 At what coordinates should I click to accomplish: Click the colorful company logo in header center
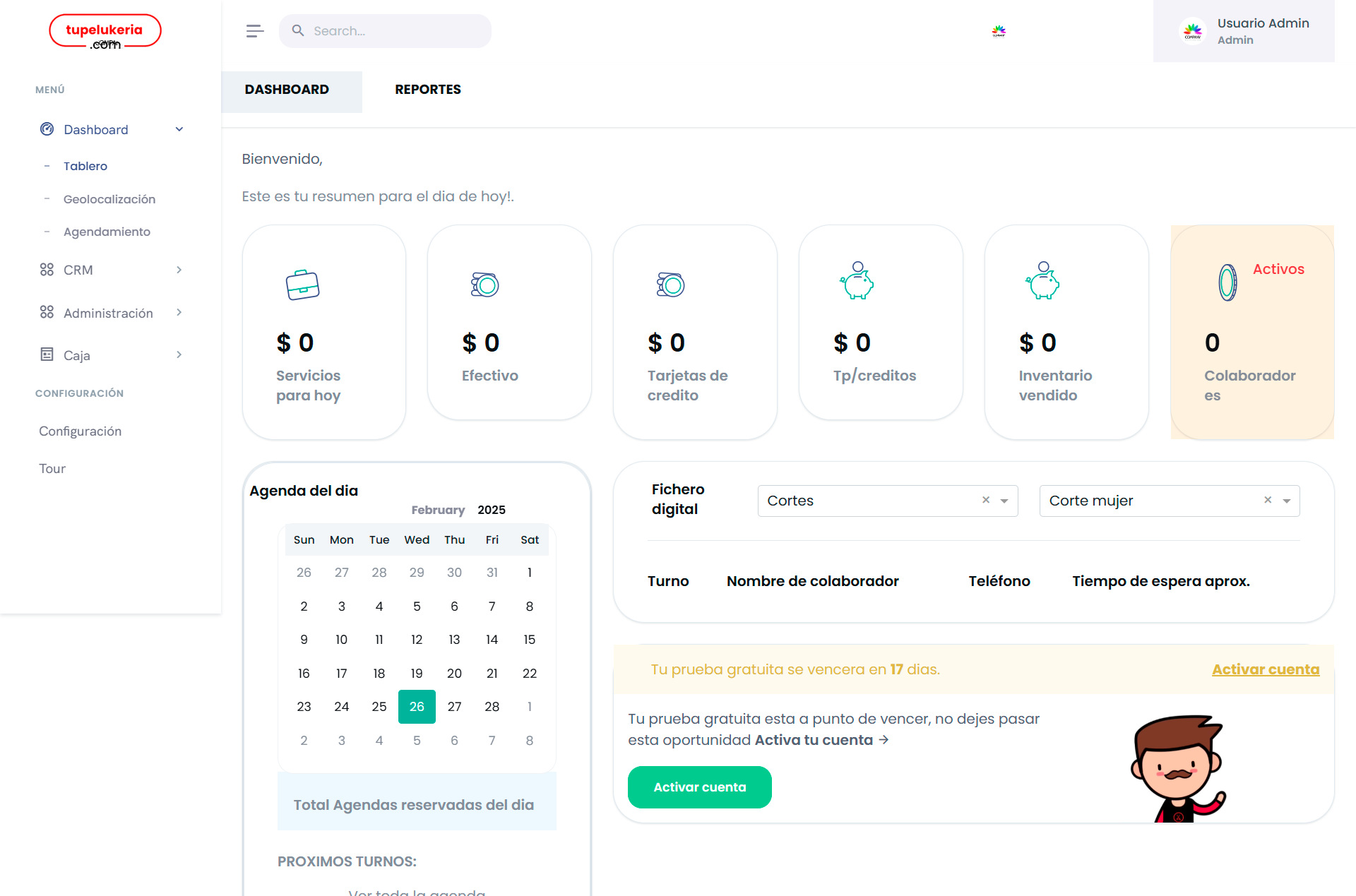point(999,31)
